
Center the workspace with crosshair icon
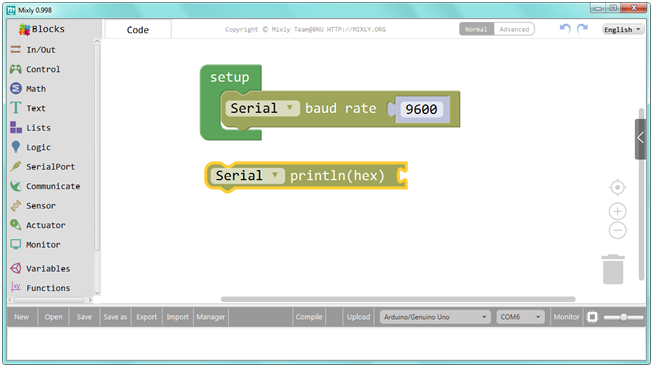click(x=617, y=187)
